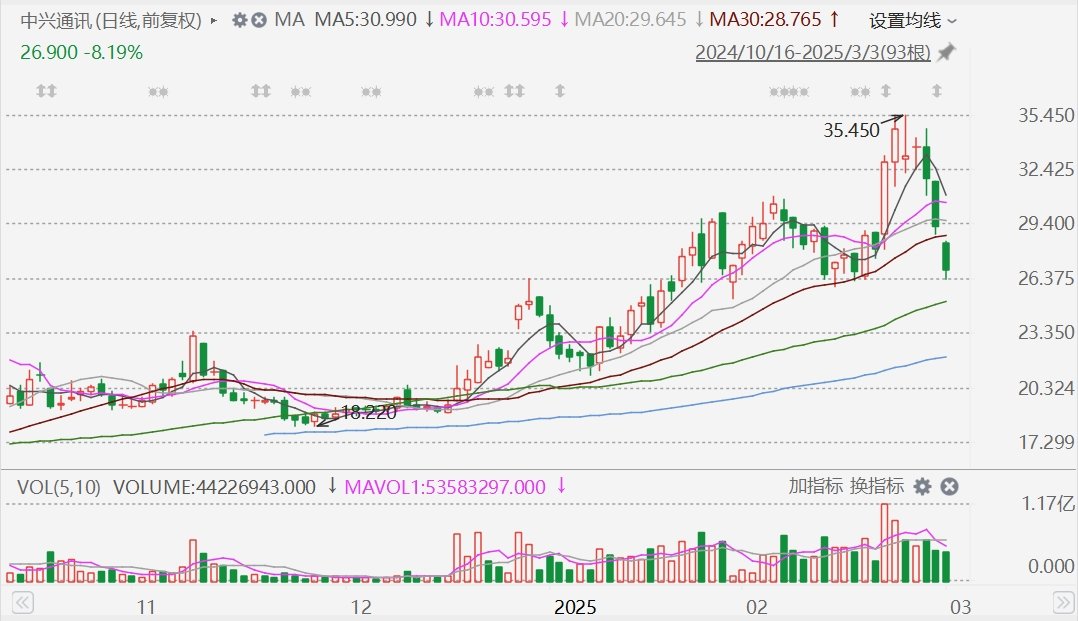Select the 02 month marker on timeline
1078x621 pixels.
pos(757,607)
